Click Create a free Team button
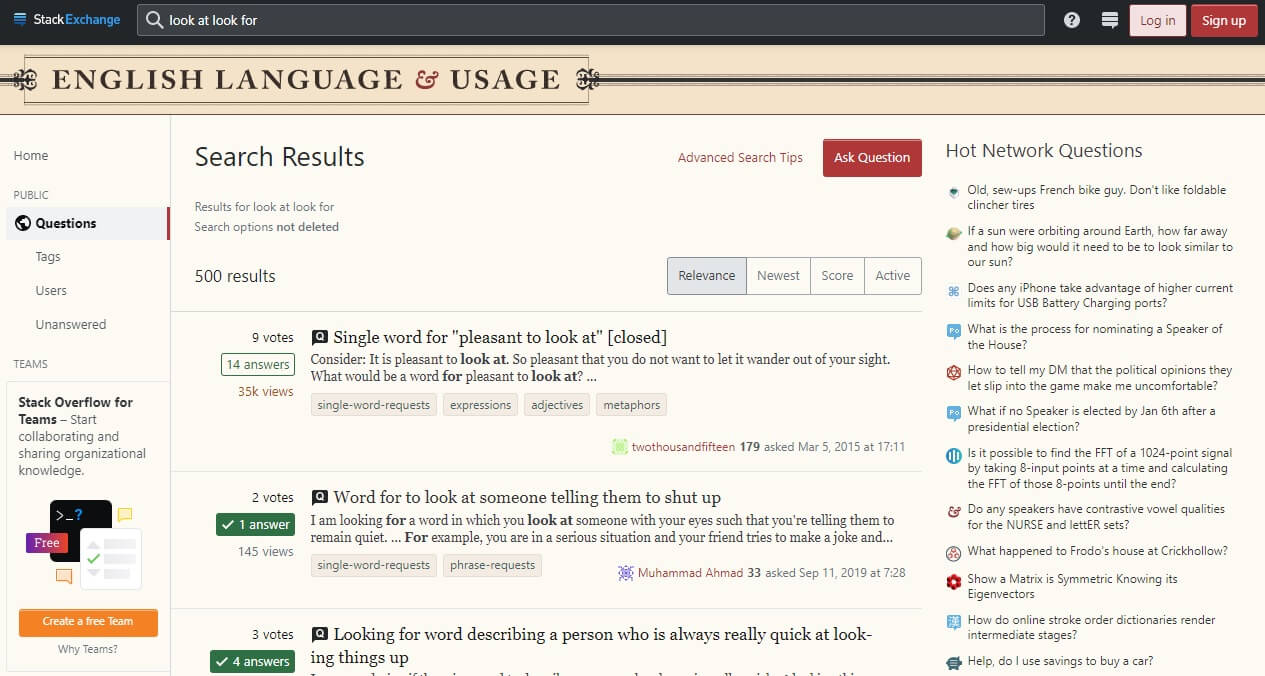This screenshot has height=676, width=1265. 88,622
